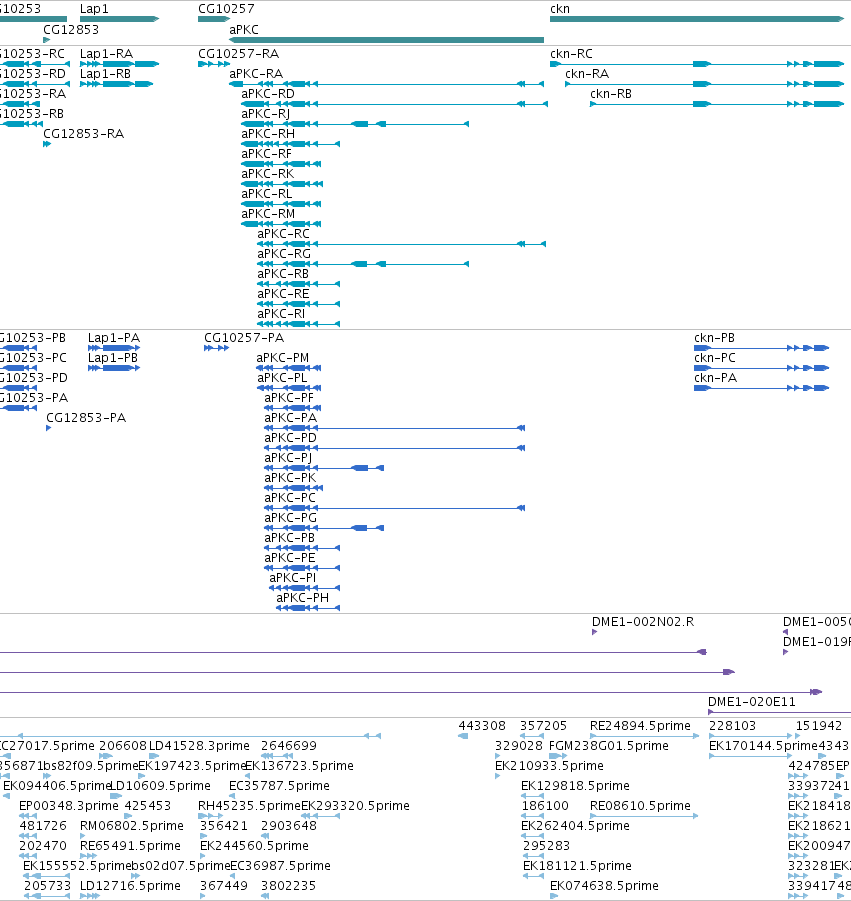The image size is (851, 901).
Task: Click protein aPKC-PF label
Action: point(289,398)
